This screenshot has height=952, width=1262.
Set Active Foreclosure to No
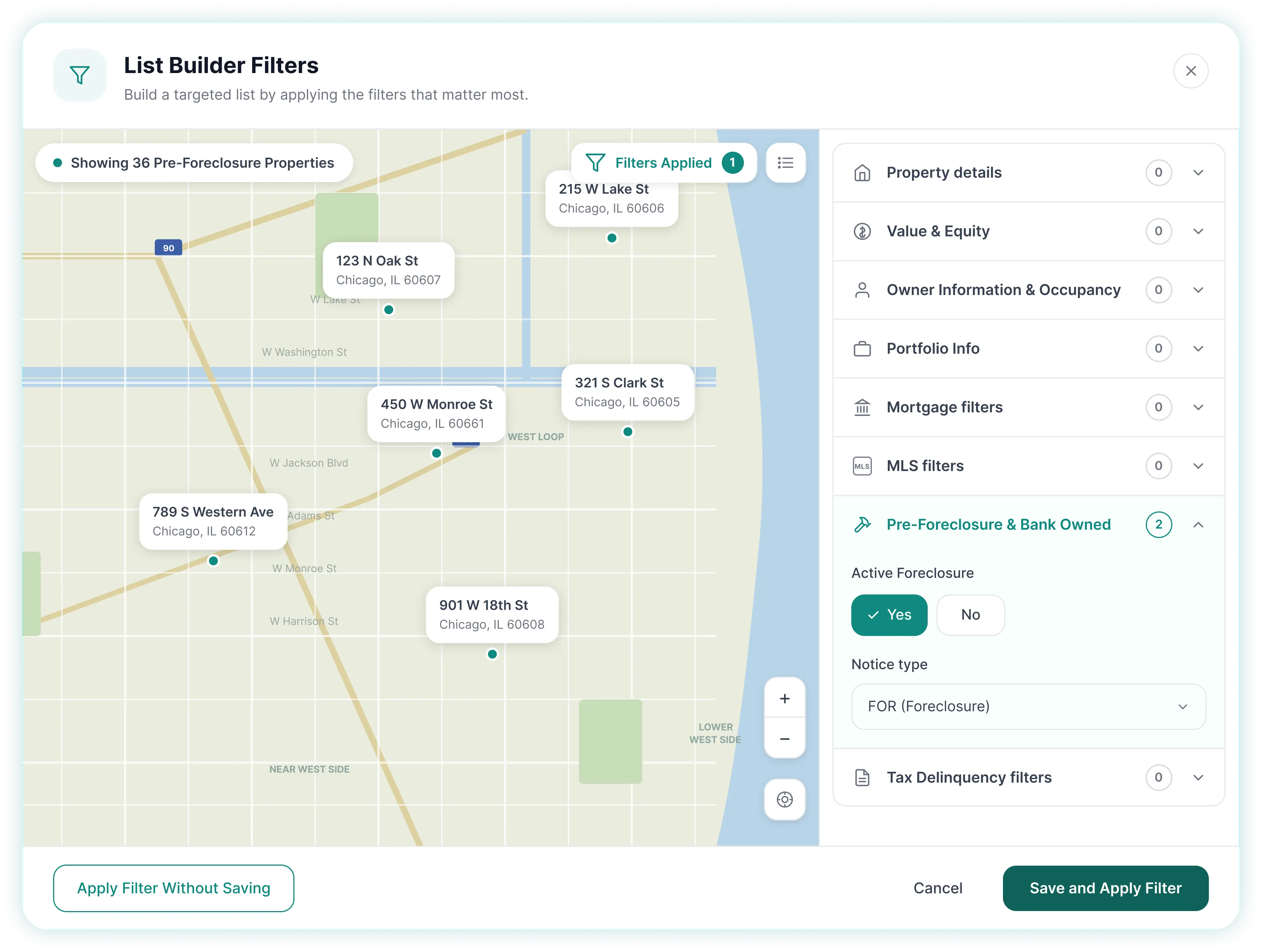point(970,615)
